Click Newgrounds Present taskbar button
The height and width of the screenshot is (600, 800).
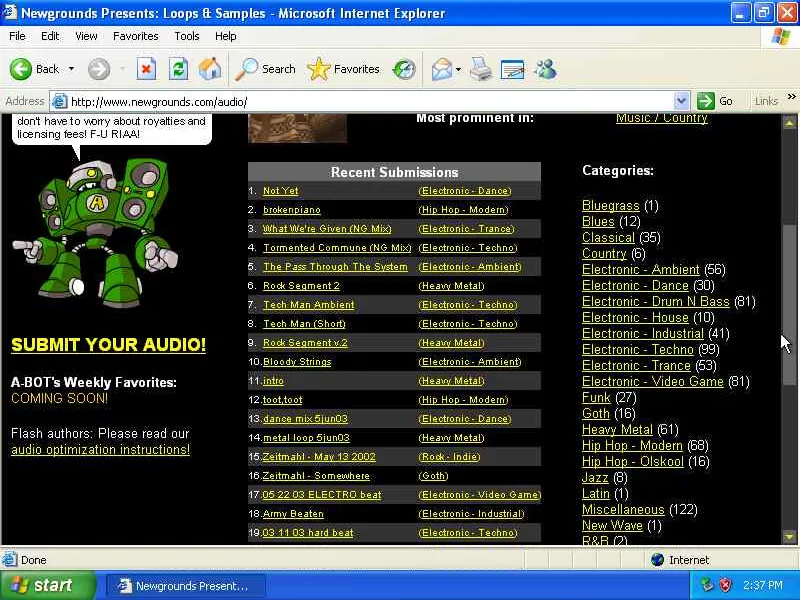[x=186, y=586]
